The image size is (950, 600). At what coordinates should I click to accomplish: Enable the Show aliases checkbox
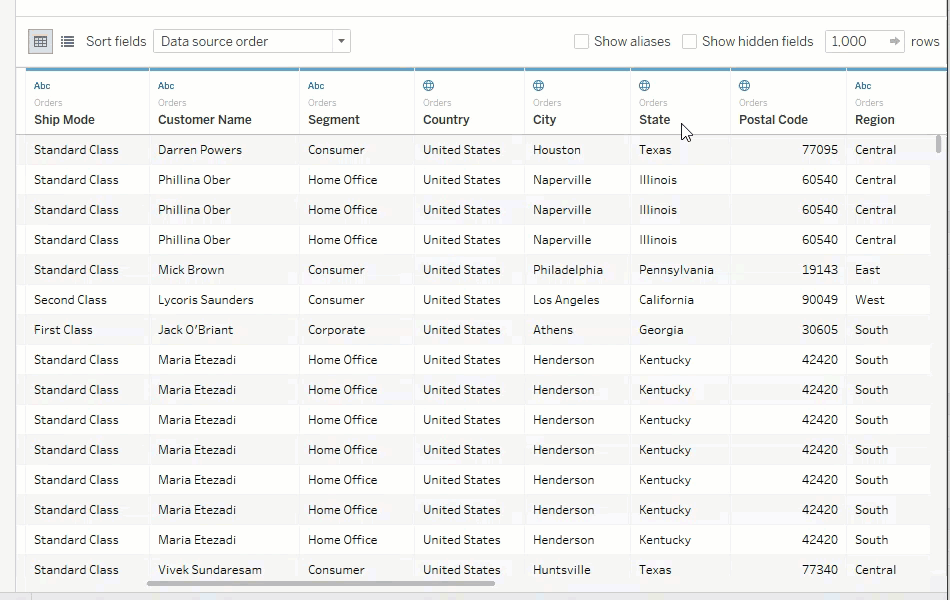coord(581,41)
